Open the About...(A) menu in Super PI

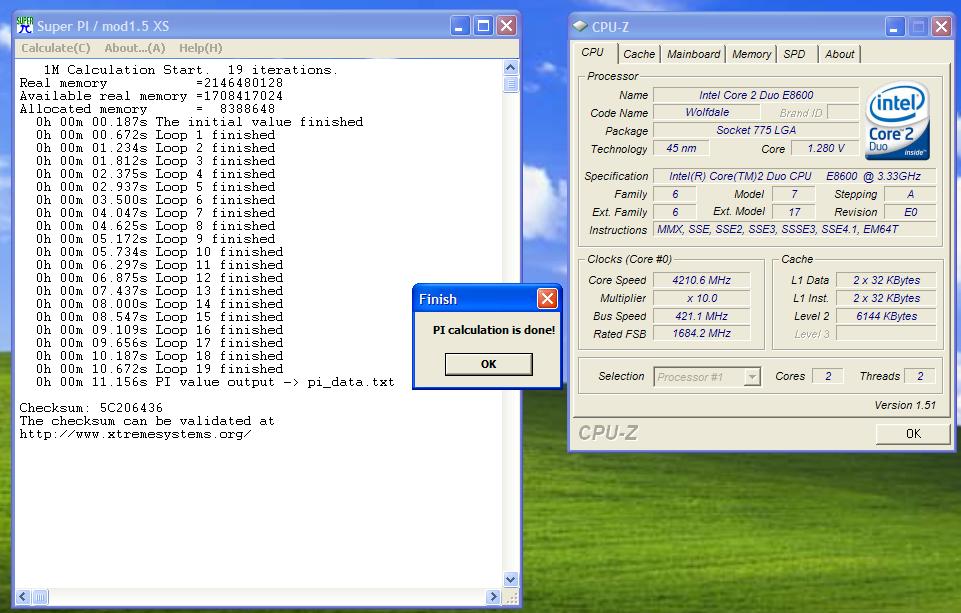click(135, 48)
